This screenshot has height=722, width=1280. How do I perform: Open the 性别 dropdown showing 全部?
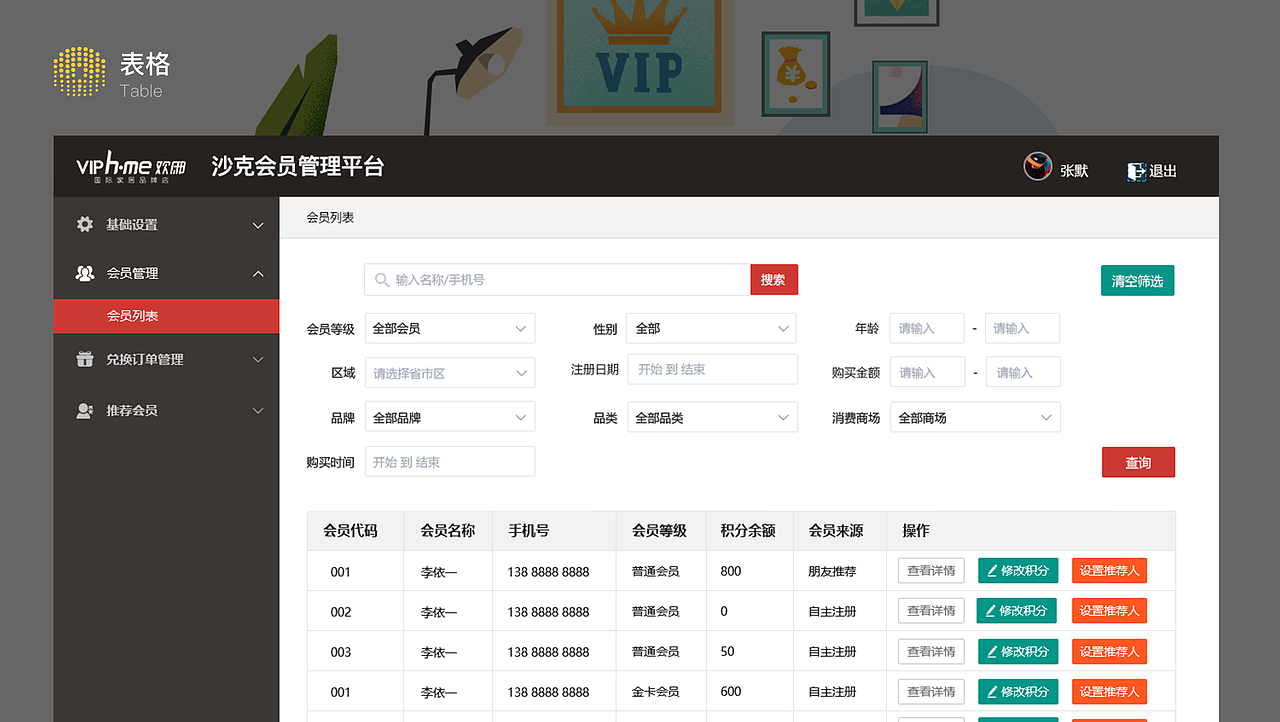click(x=712, y=328)
